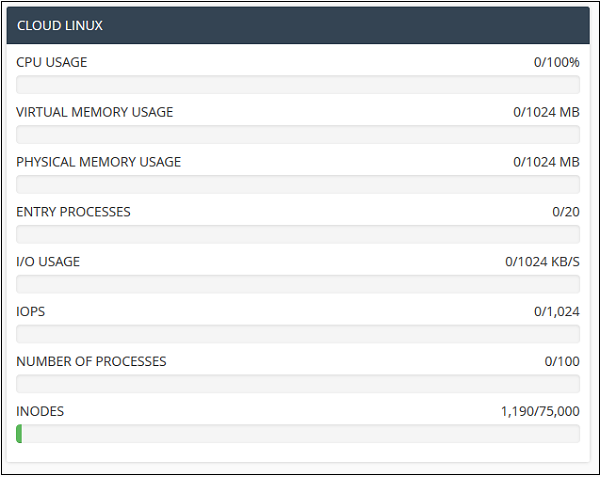
Task: Click the IOPS progress bar
Action: tap(298, 334)
